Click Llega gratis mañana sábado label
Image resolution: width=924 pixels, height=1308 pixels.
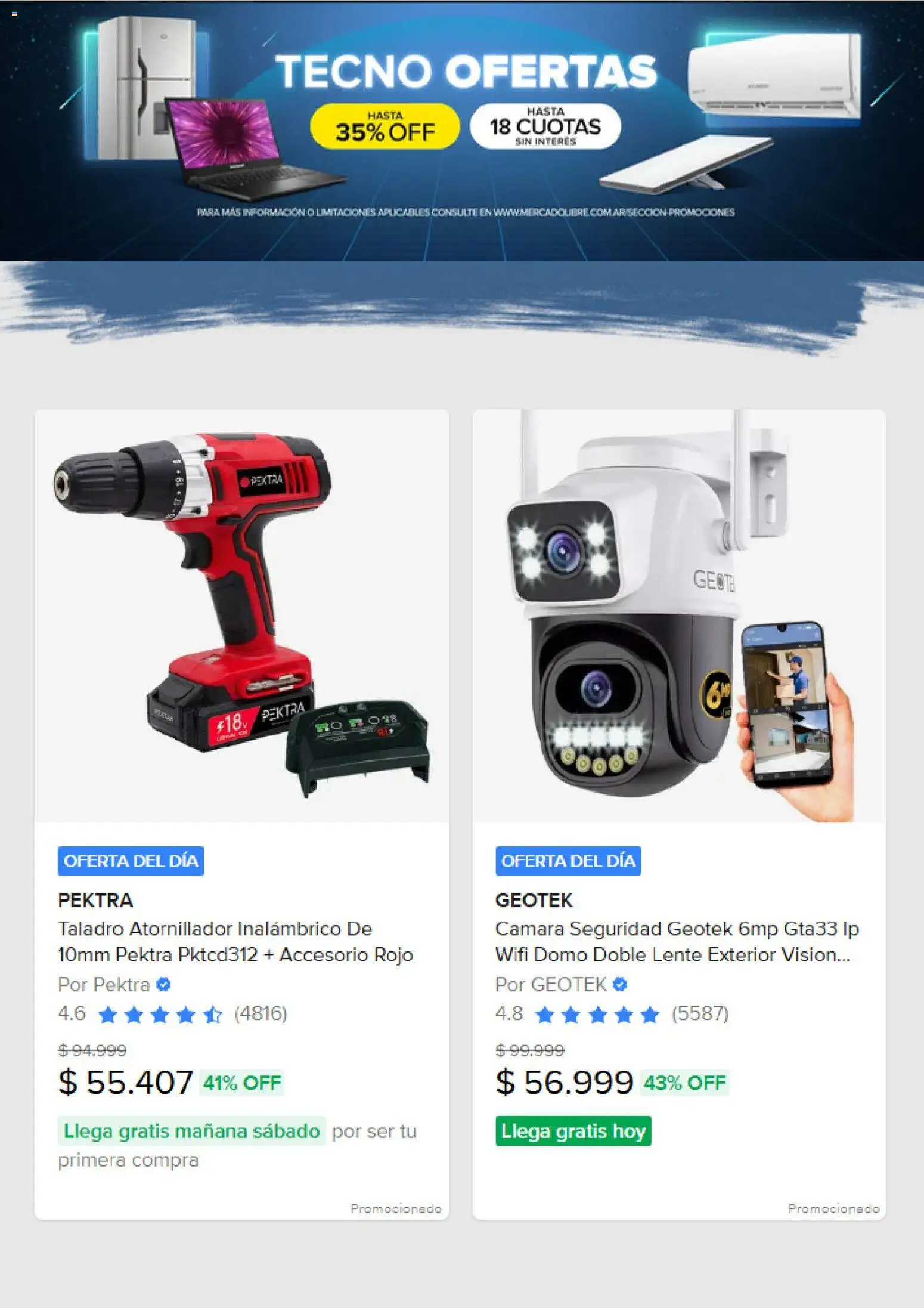point(191,1131)
